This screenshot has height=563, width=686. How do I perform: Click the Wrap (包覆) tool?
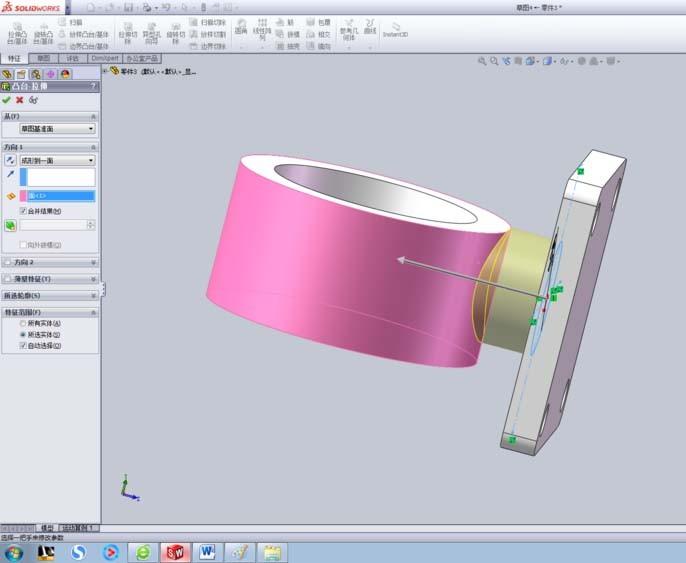tap(318, 22)
